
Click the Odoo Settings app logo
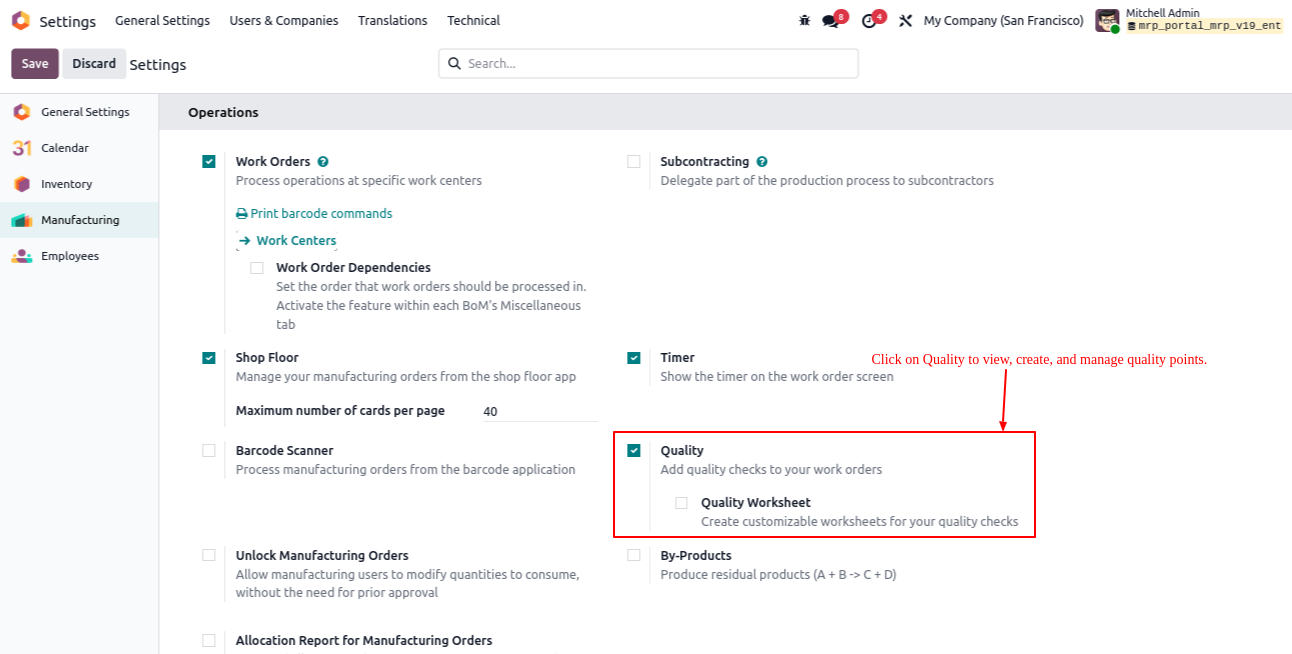pos(20,21)
